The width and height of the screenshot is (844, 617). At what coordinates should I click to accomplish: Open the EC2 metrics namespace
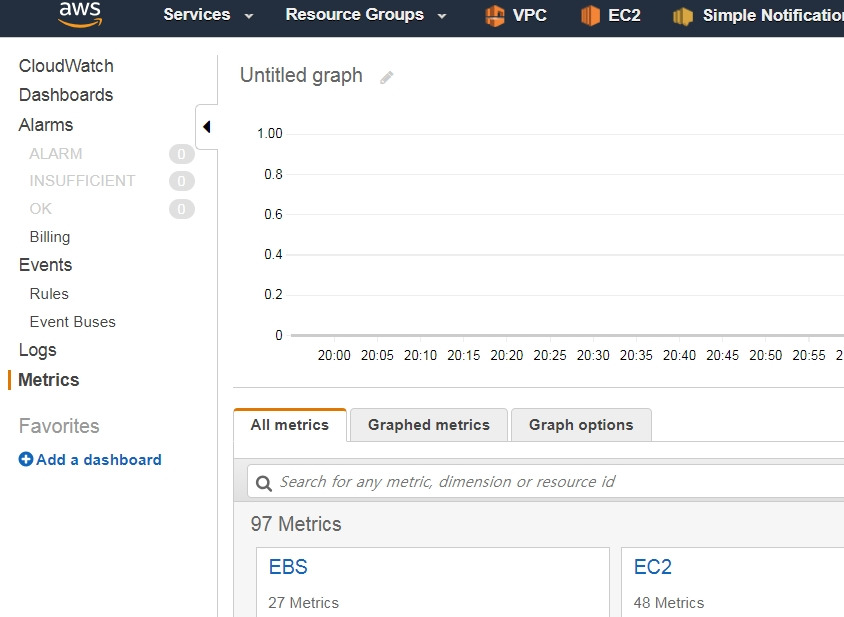pyautogui.click(x=652, y=567)
